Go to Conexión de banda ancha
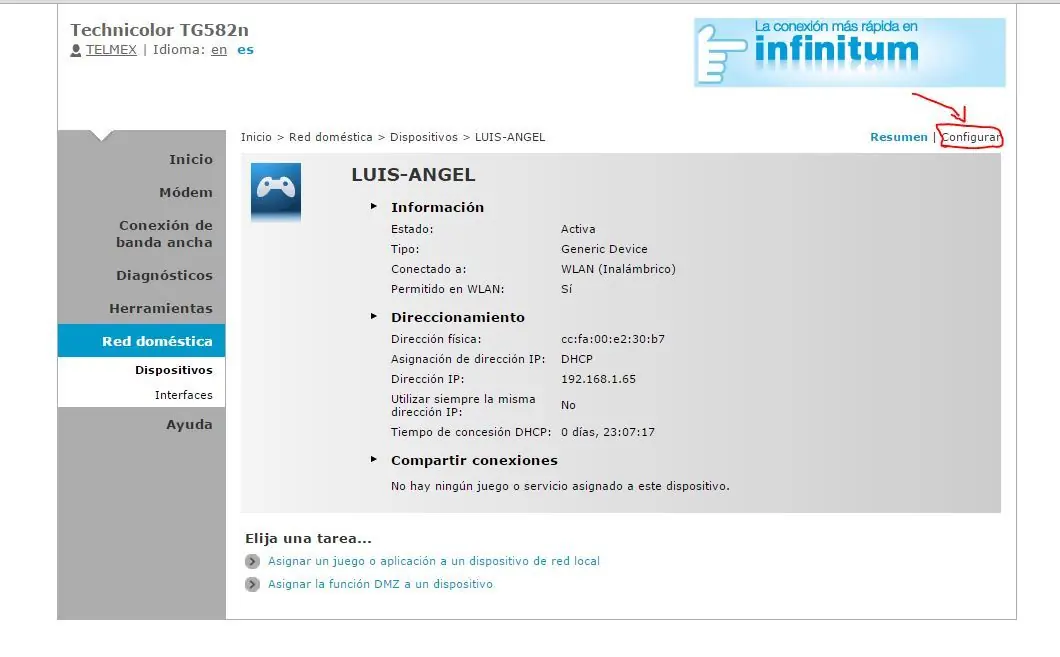The height and width of the screenshot is (657, 1060). click(x=164, y=234)
